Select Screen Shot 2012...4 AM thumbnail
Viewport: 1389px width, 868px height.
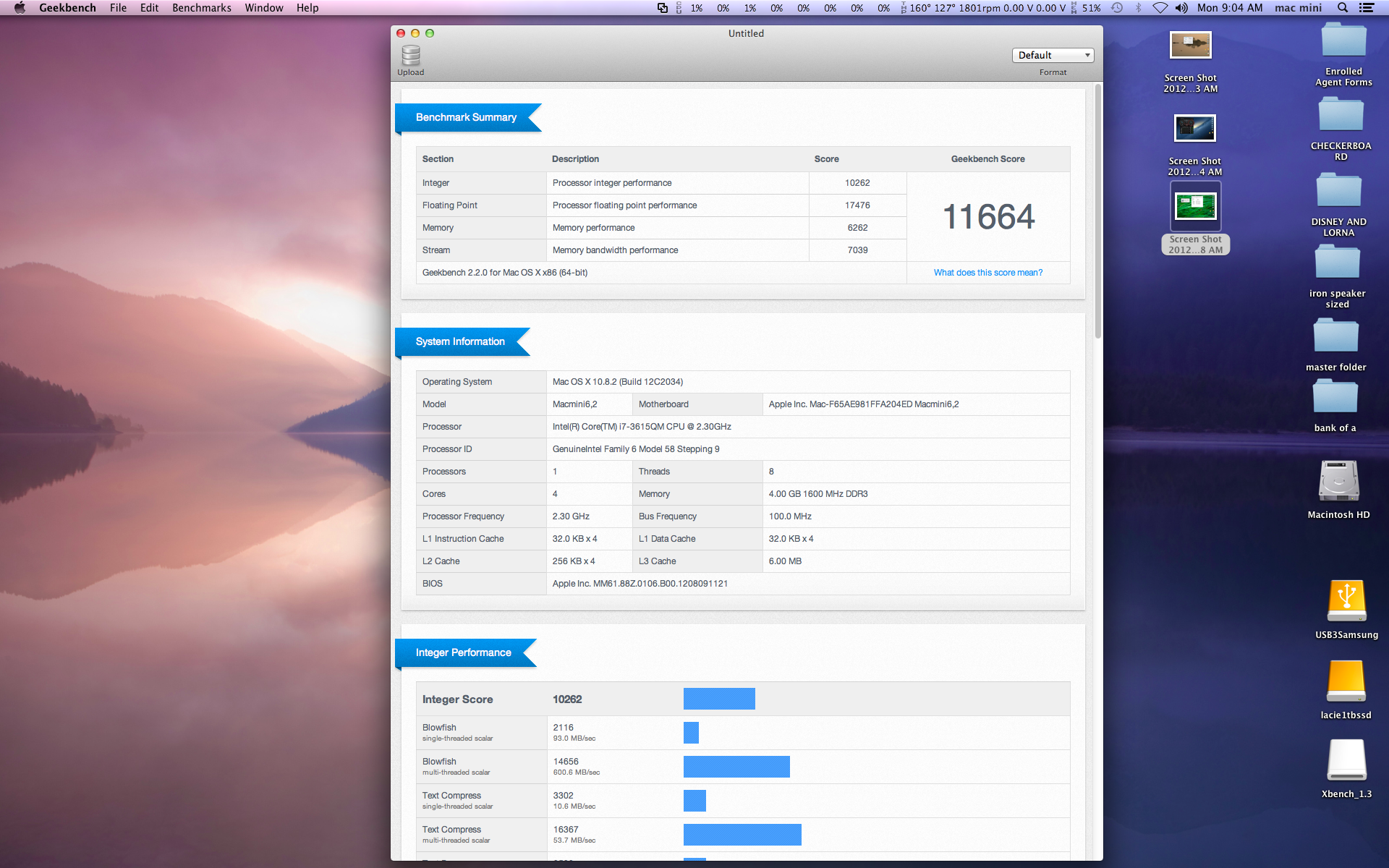coord(1194,129)
